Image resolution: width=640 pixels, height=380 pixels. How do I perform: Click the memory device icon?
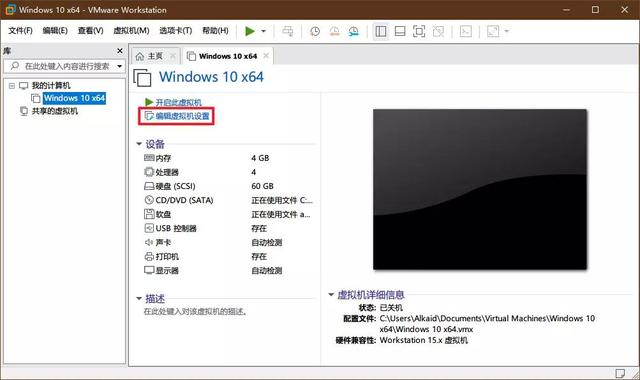[x=149, y=158]
